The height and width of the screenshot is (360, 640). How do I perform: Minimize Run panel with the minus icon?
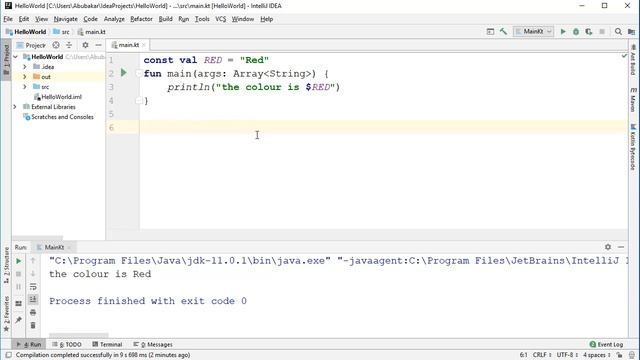coord(621,247)
